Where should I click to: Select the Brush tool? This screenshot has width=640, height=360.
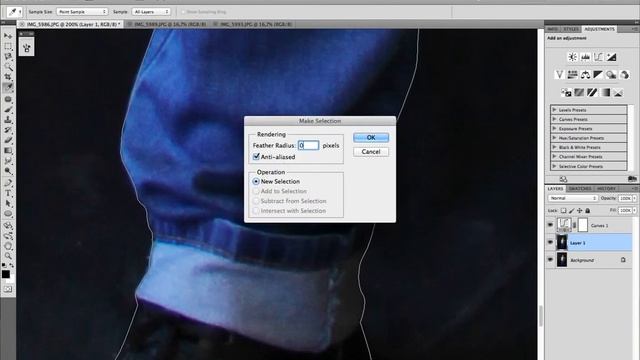[8, 109]
